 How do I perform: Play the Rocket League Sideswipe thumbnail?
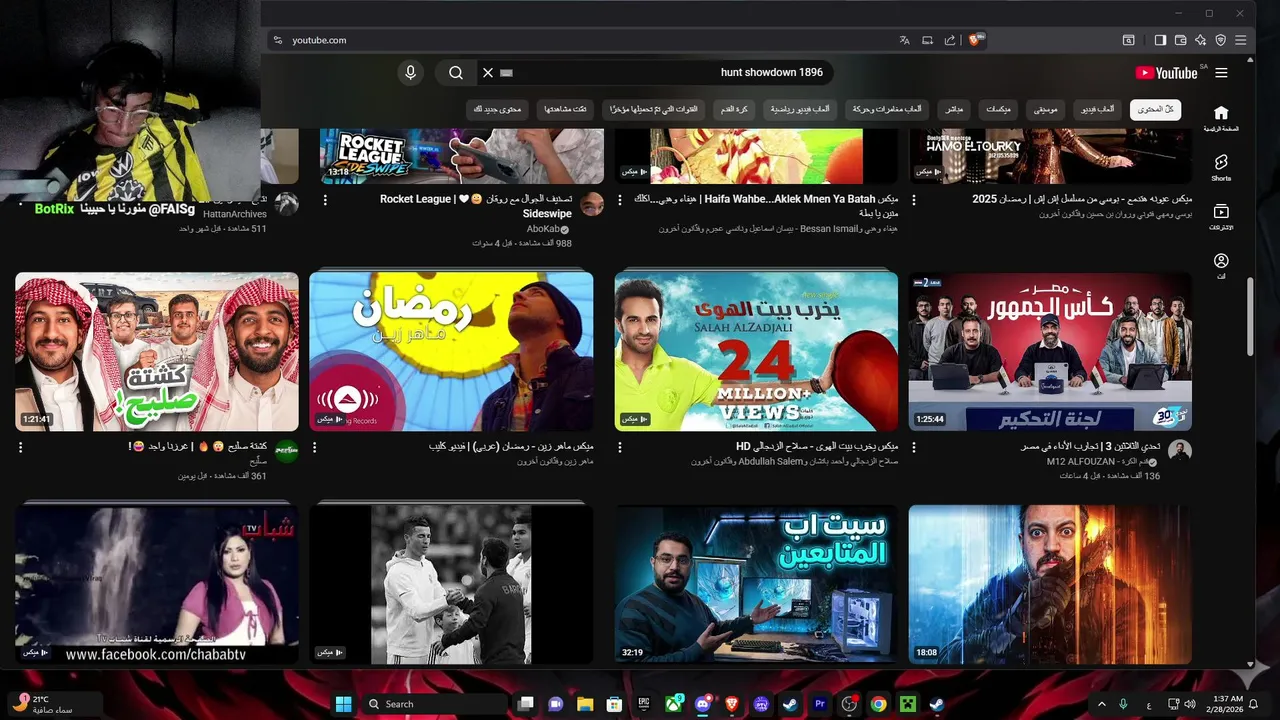(462, 155)
